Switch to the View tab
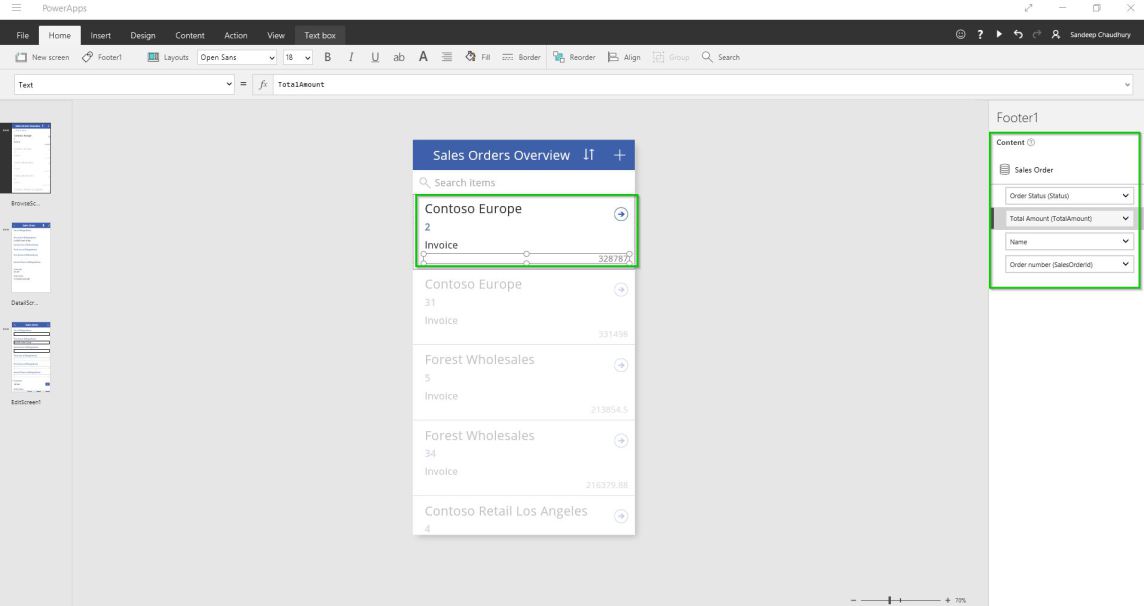This screenshot has width=1144, height=606. [x=276, y=35]
